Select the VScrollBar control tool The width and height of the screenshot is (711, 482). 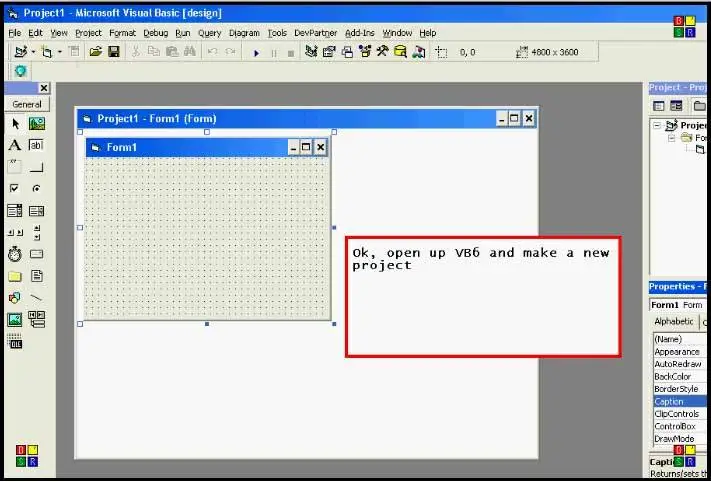37,233
